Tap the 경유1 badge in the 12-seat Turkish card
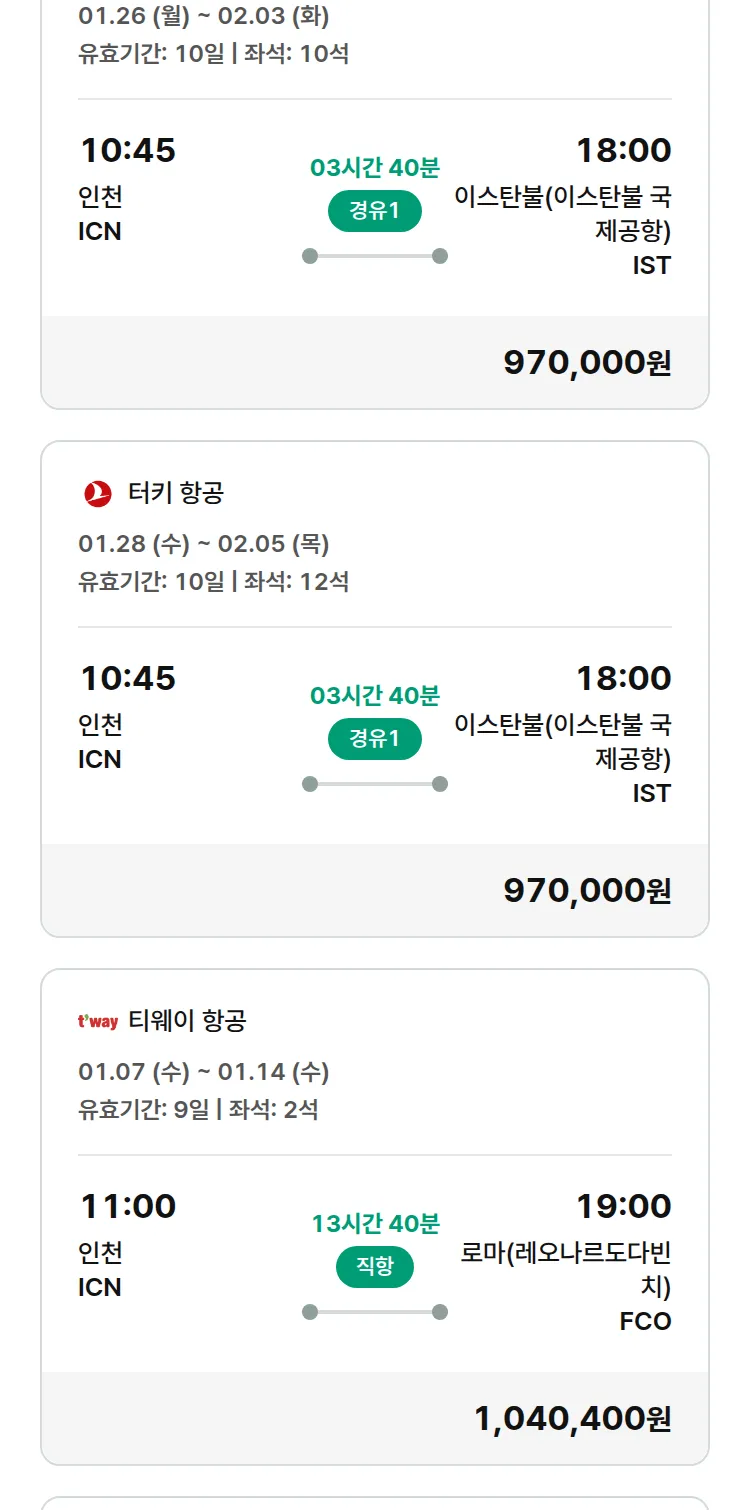The height and width of the screenshot is (1510, 750). (375, 739)
